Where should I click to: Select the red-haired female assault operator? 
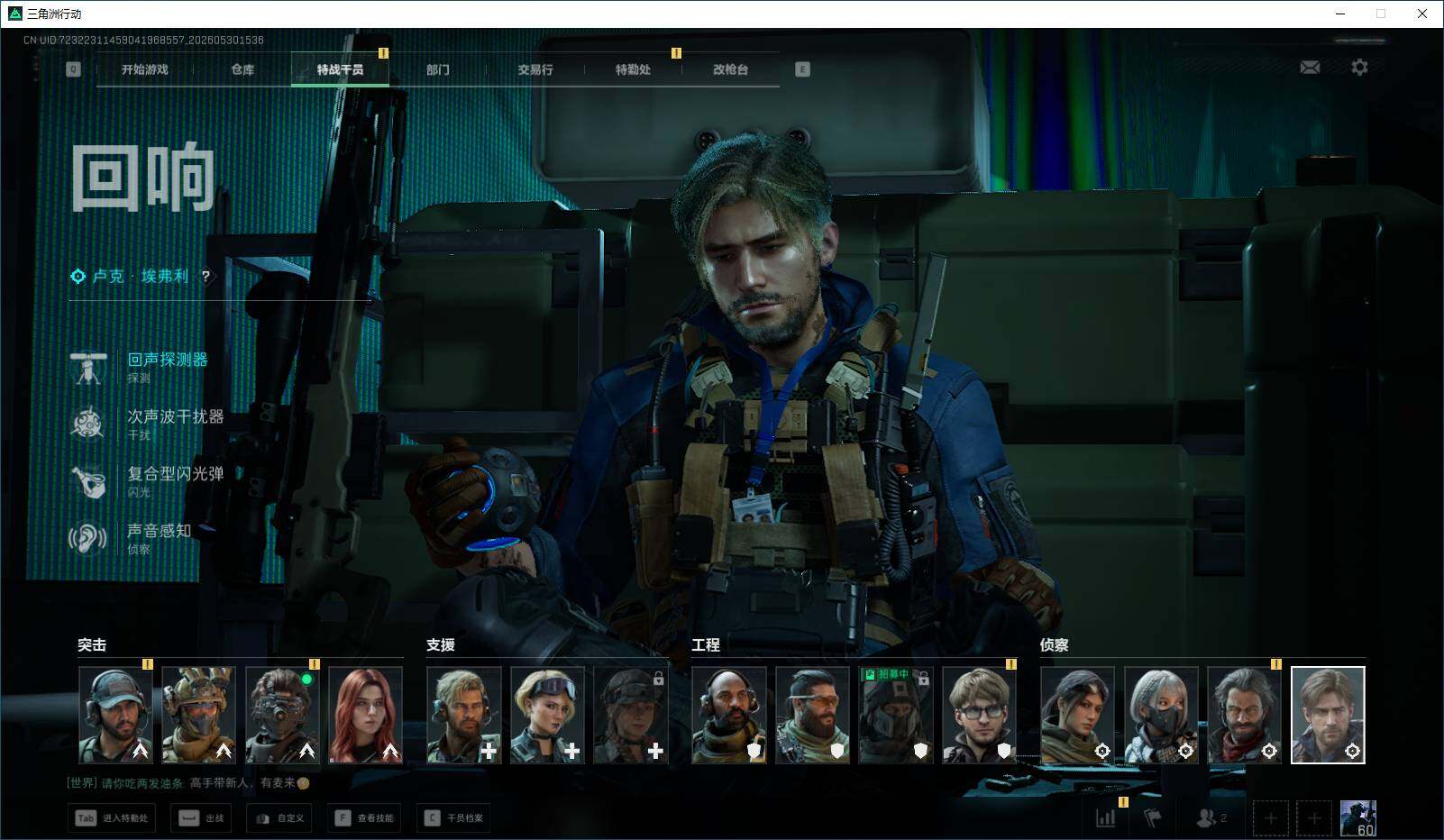click(x=365, y=715)
